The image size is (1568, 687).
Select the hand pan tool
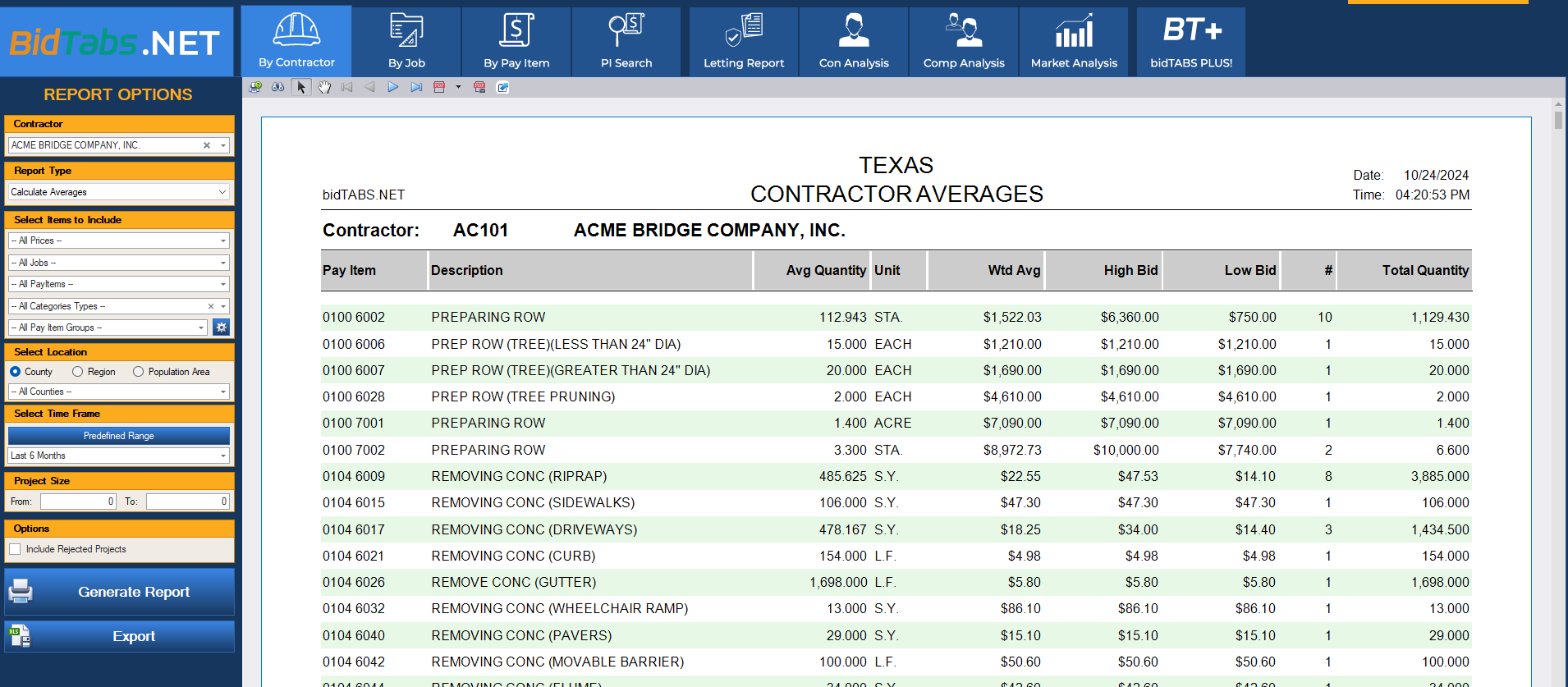(324, 87)
